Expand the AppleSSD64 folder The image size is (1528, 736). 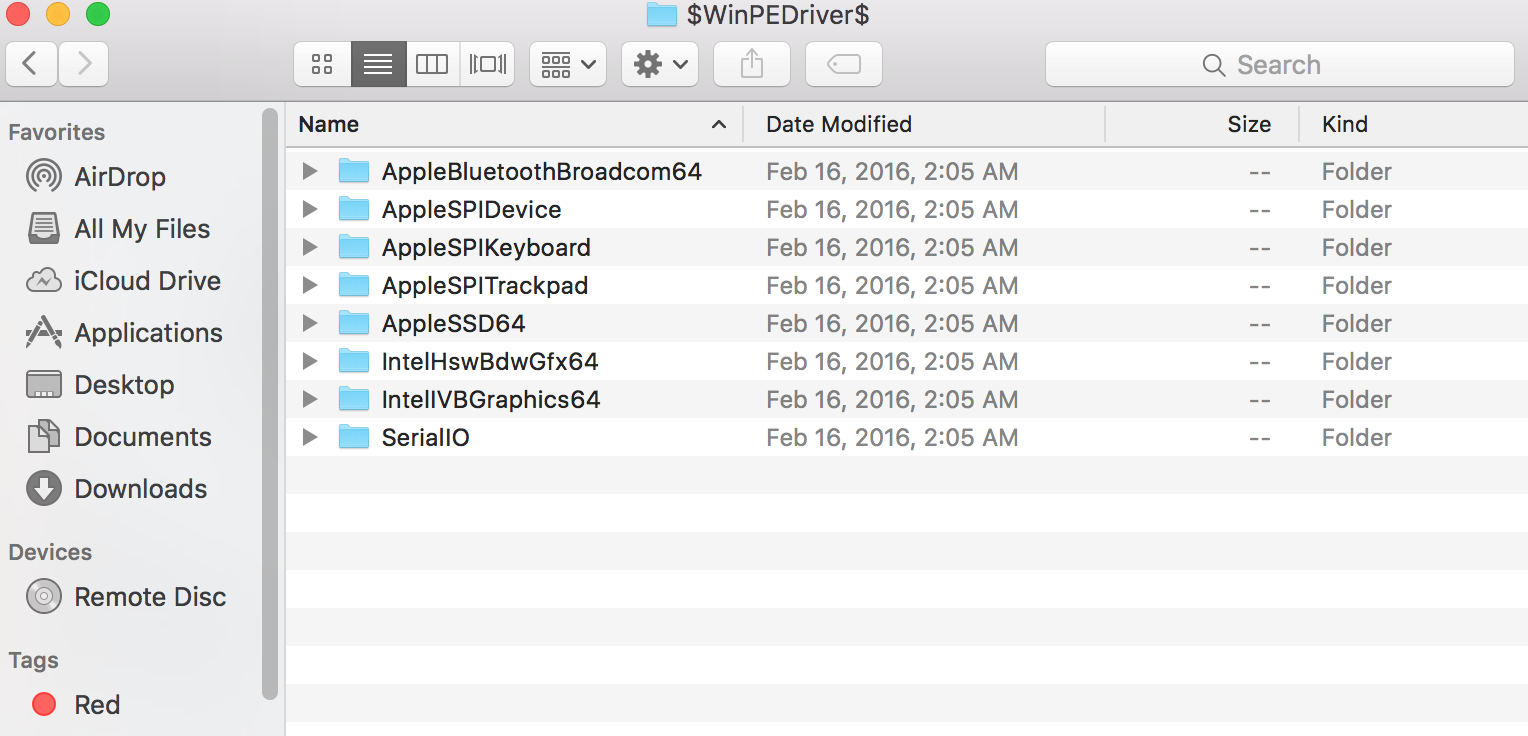point(310,323)
